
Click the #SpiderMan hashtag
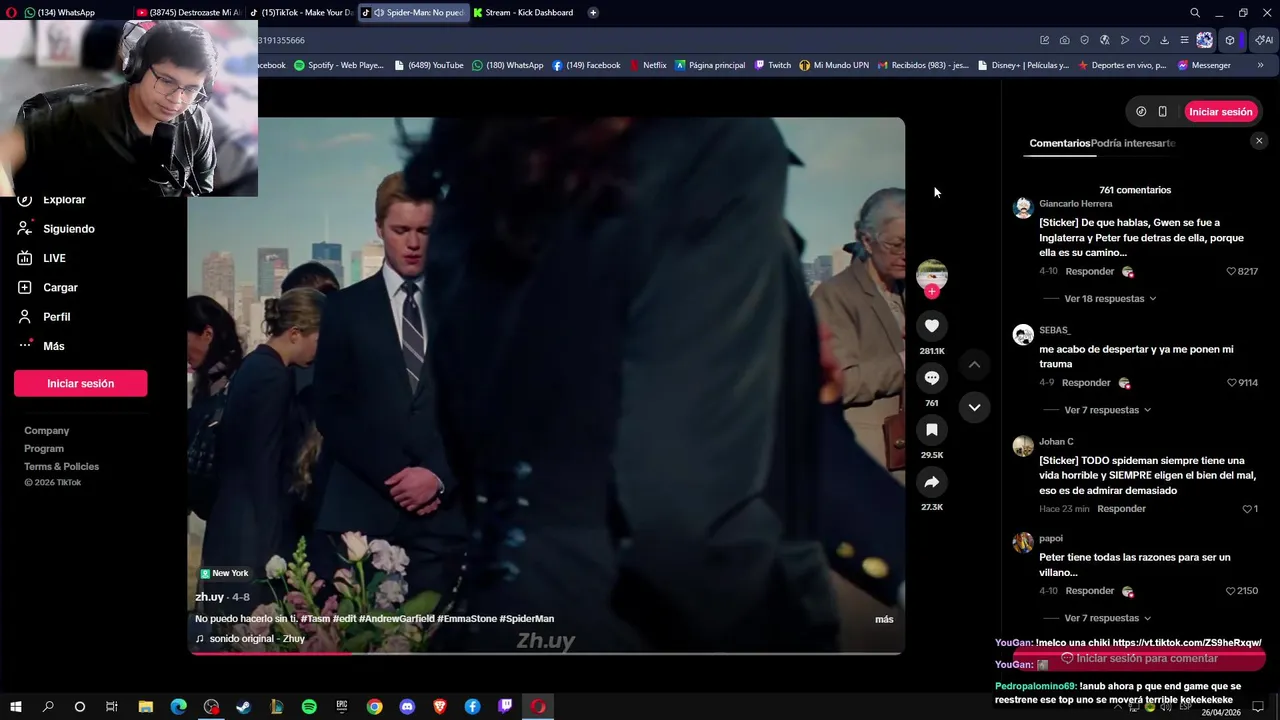coord(526,619)
